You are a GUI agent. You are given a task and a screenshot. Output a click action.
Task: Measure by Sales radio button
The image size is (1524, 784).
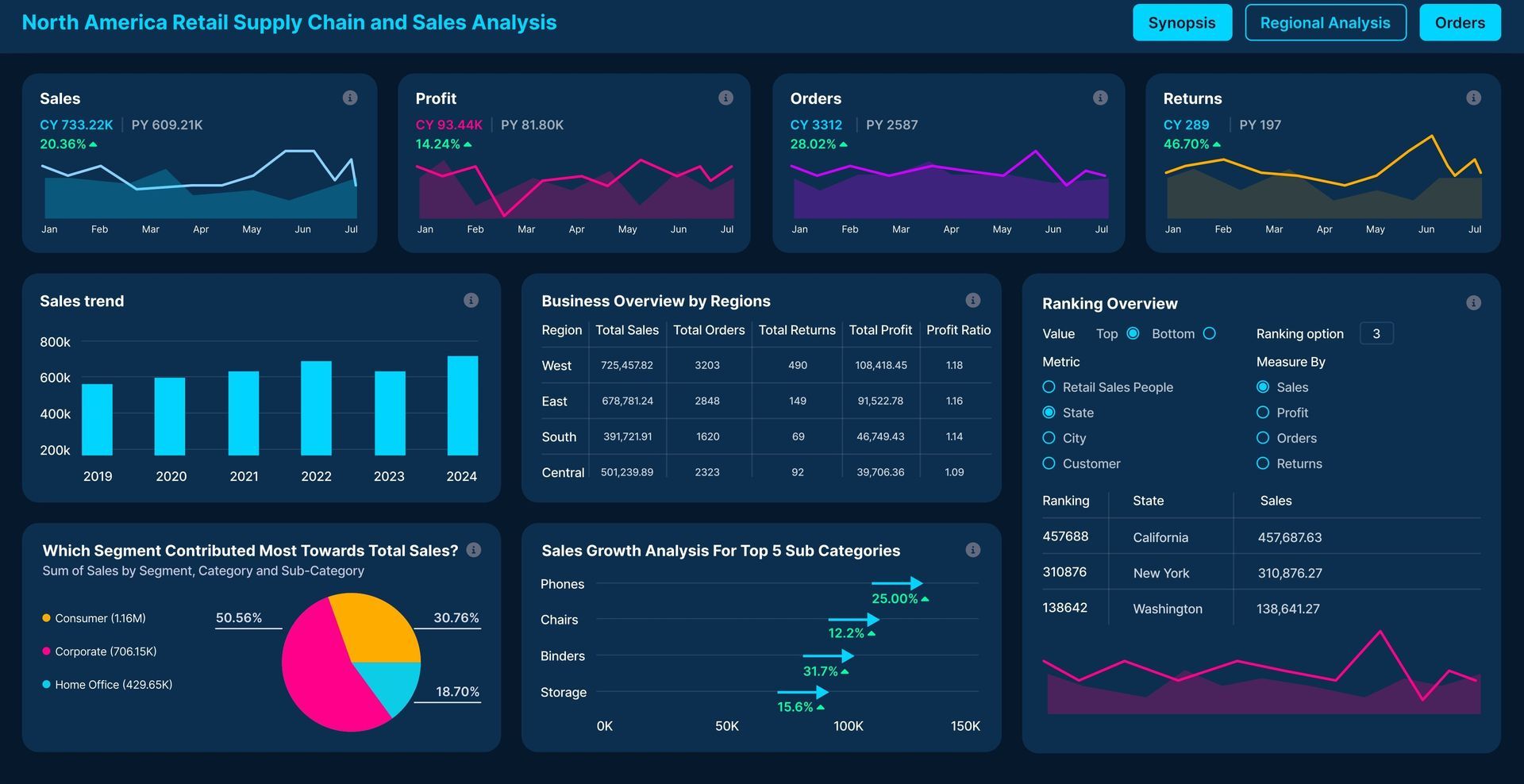1263,386
